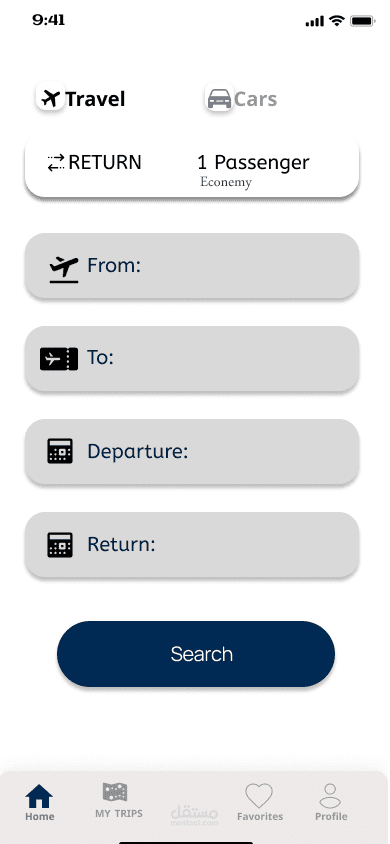This screenshot has height=844, width=390.
Task: Switch to the Cars tab
Action: 242,99
